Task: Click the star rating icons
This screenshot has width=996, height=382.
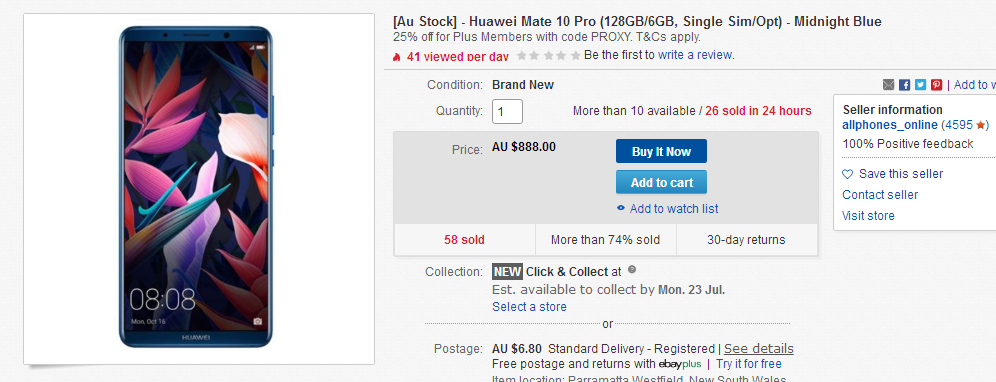Action: click(x=548, y=55)
